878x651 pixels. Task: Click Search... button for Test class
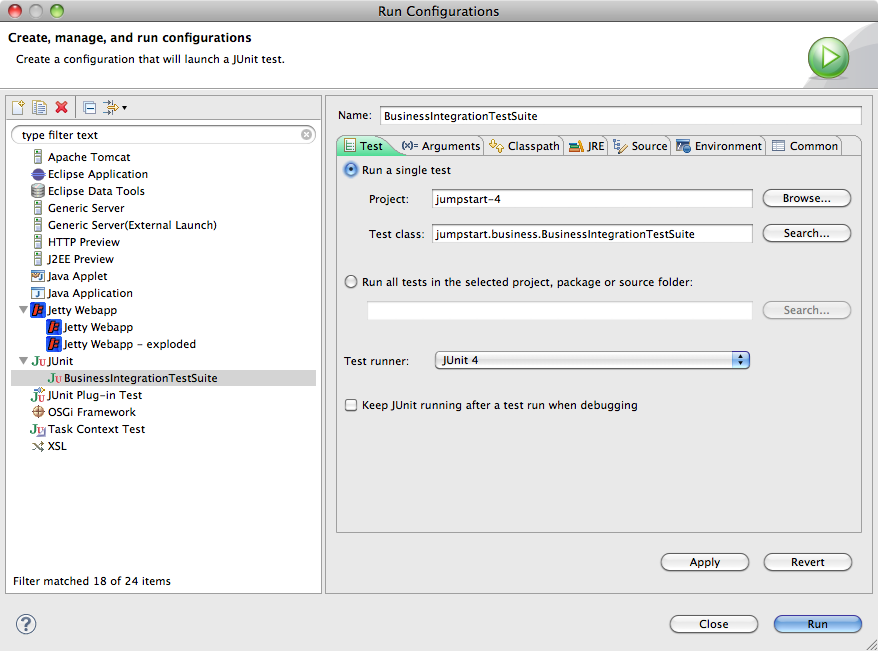pos(806,233)
